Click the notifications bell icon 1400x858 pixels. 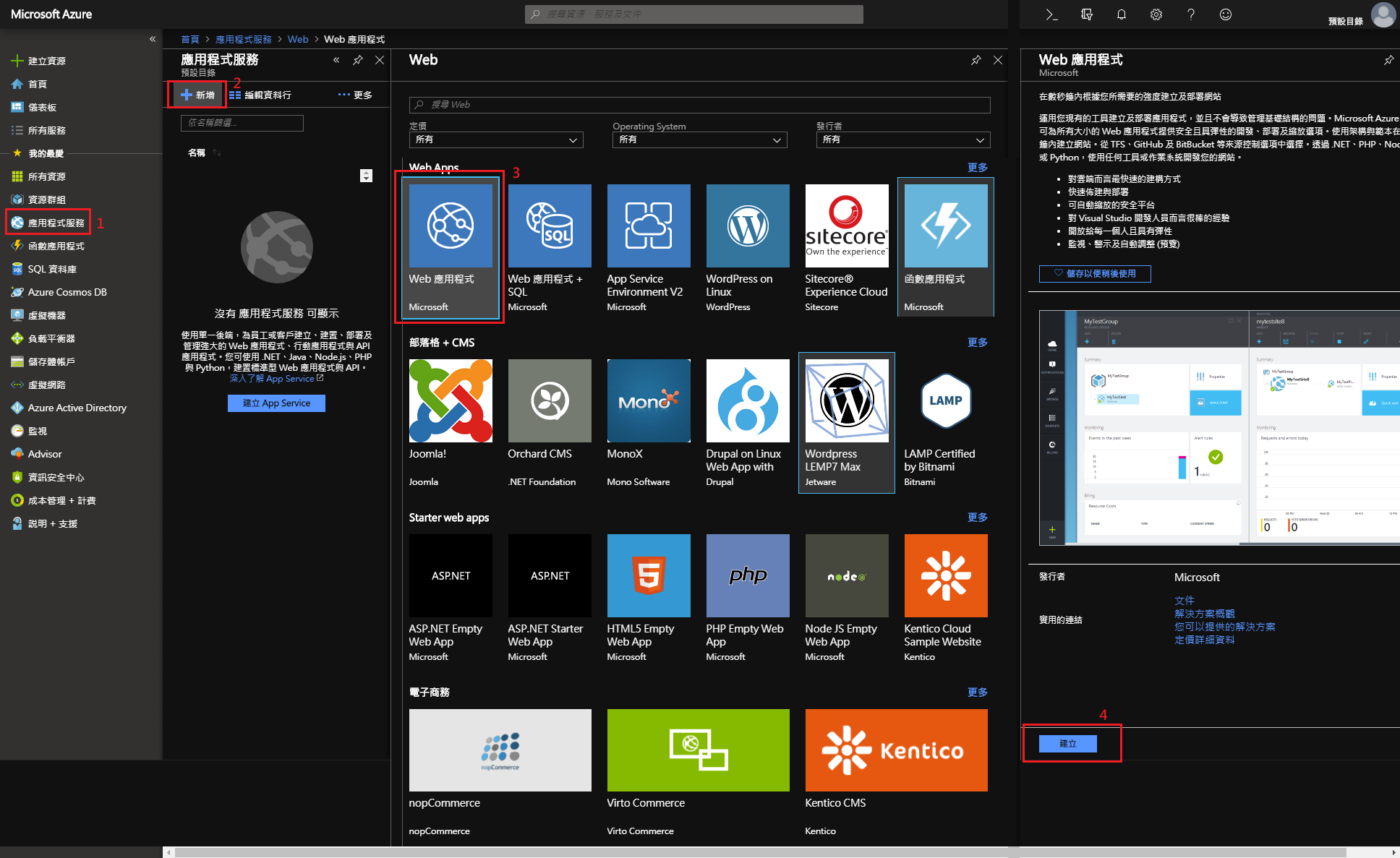(1121, 14)
